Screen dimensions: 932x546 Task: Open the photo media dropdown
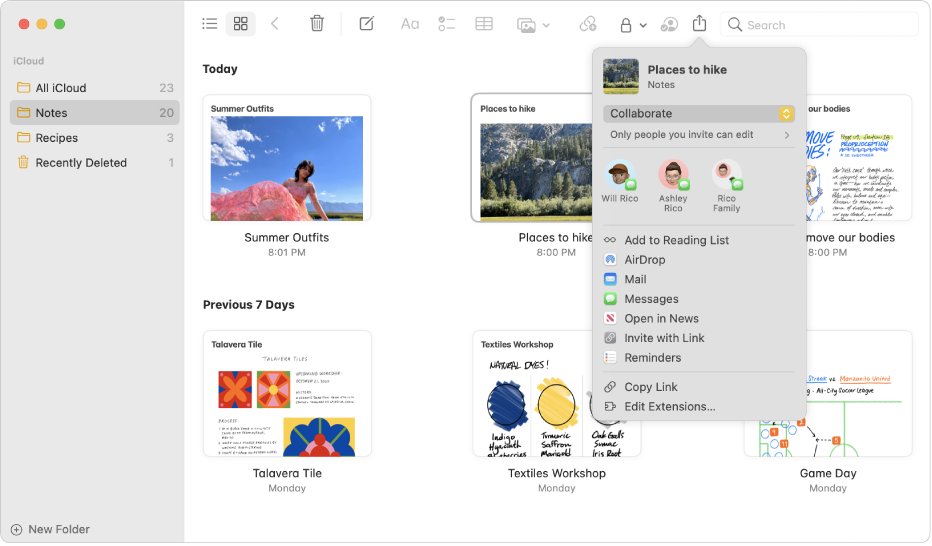533,25
